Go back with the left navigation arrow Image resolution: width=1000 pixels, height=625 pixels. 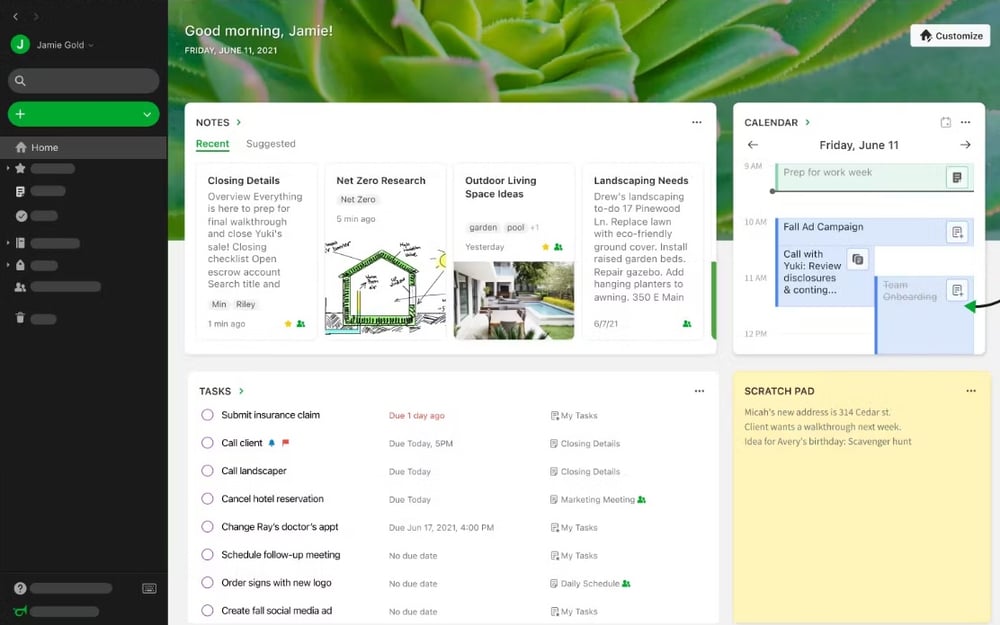[x=16, y=17]
